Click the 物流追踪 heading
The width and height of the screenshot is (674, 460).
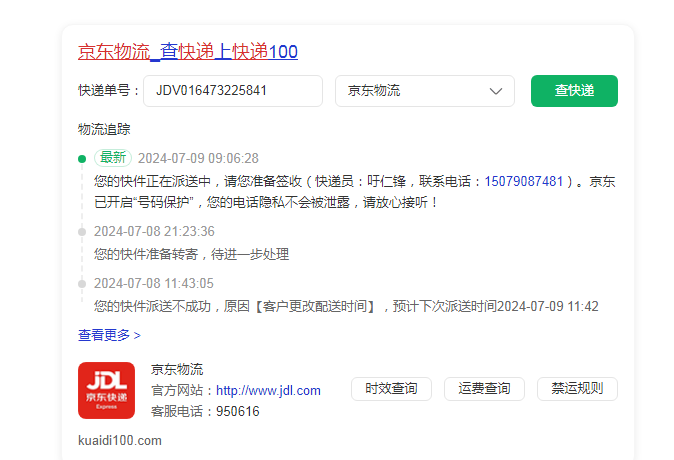104,129
